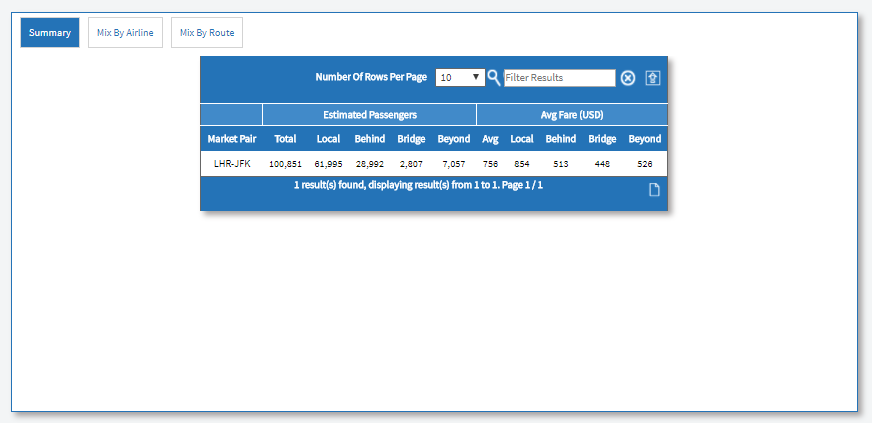Image resolution: width=872 pixels, height=423 pixels.
Task: Switch to Mix By Route tab
Action: (x=207, y=33)
